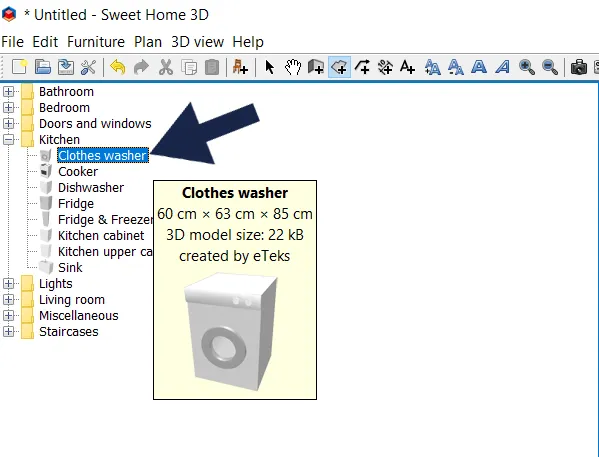Choose the Create walls tool
This screenshot has height=457, width=599.
tap(316, 67)
